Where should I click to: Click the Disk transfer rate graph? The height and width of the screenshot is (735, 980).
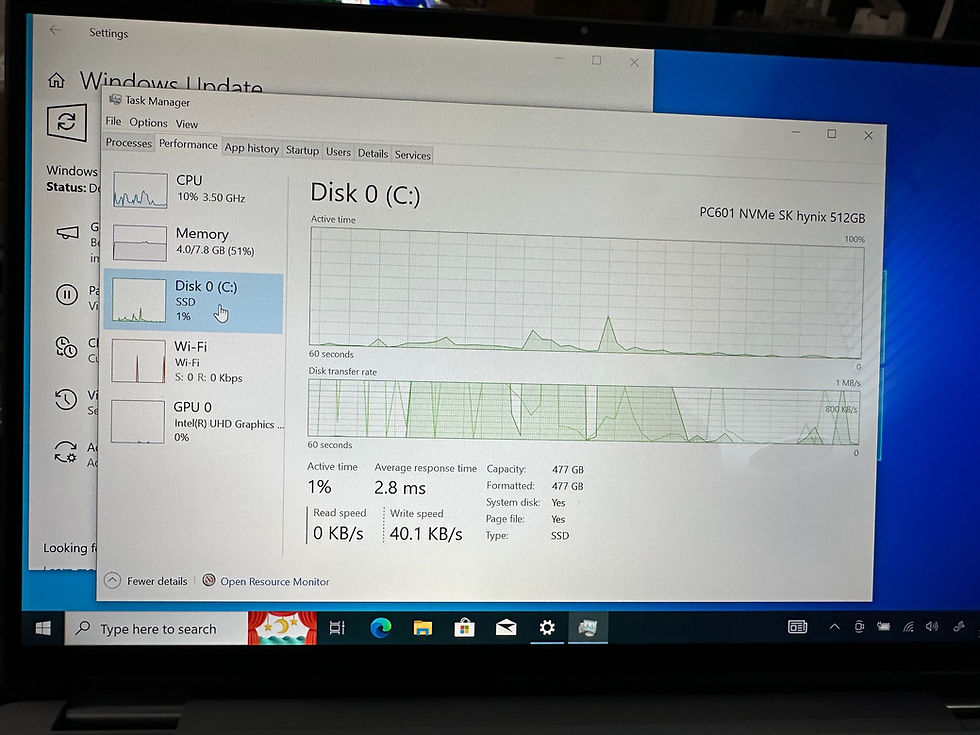pos(583,412)
